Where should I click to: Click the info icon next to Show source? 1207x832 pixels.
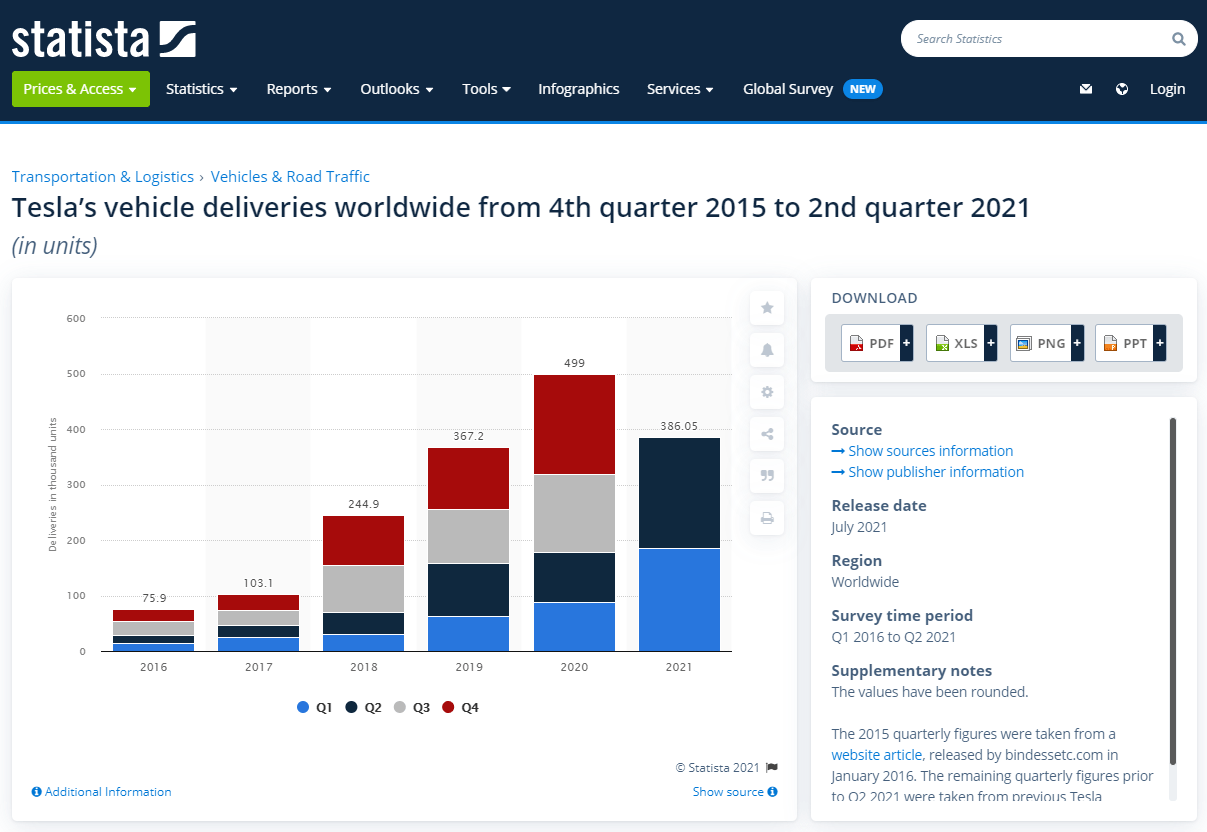pos(773,792)
